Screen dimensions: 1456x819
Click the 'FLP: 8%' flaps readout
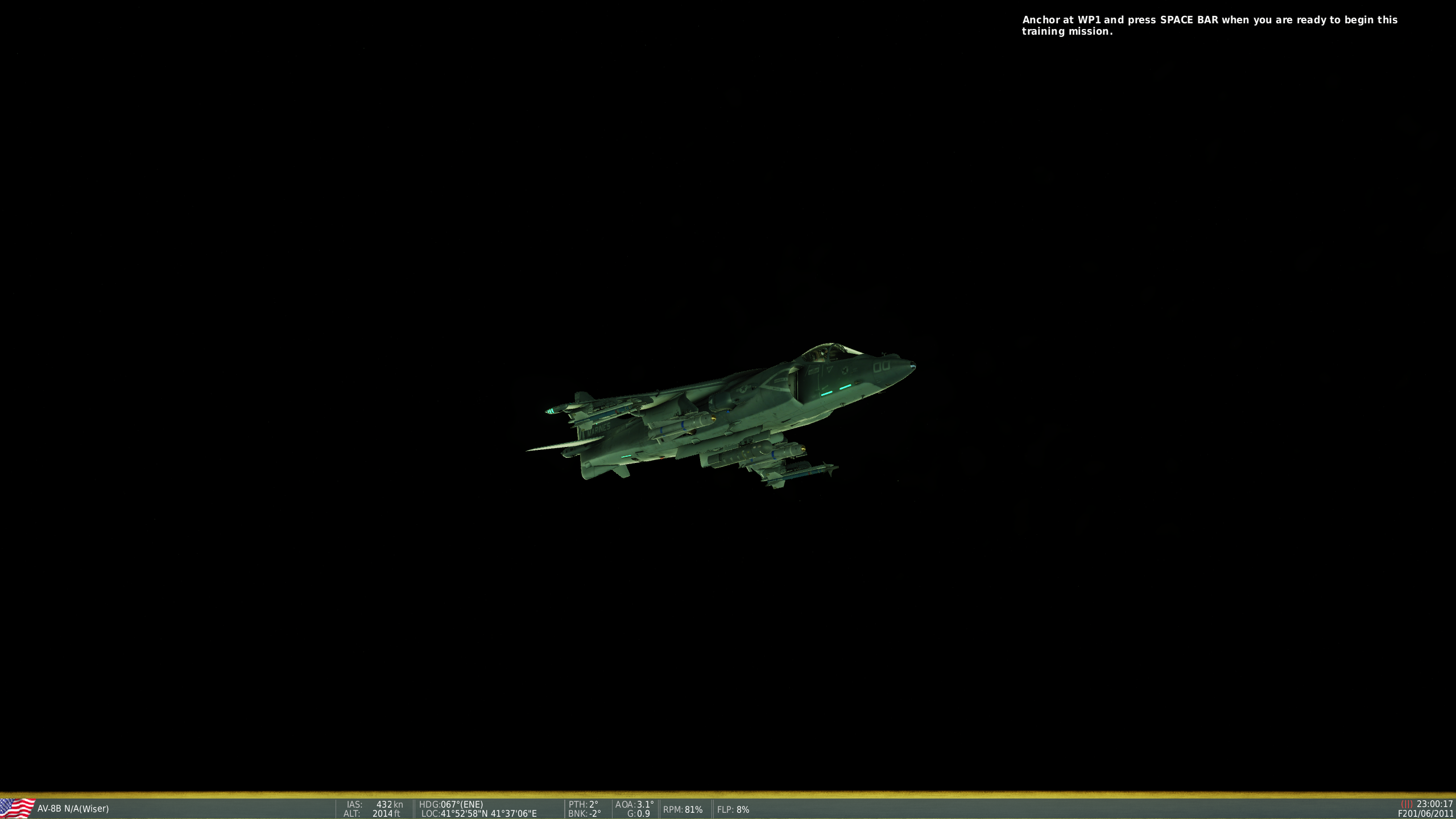coord(733,809)
